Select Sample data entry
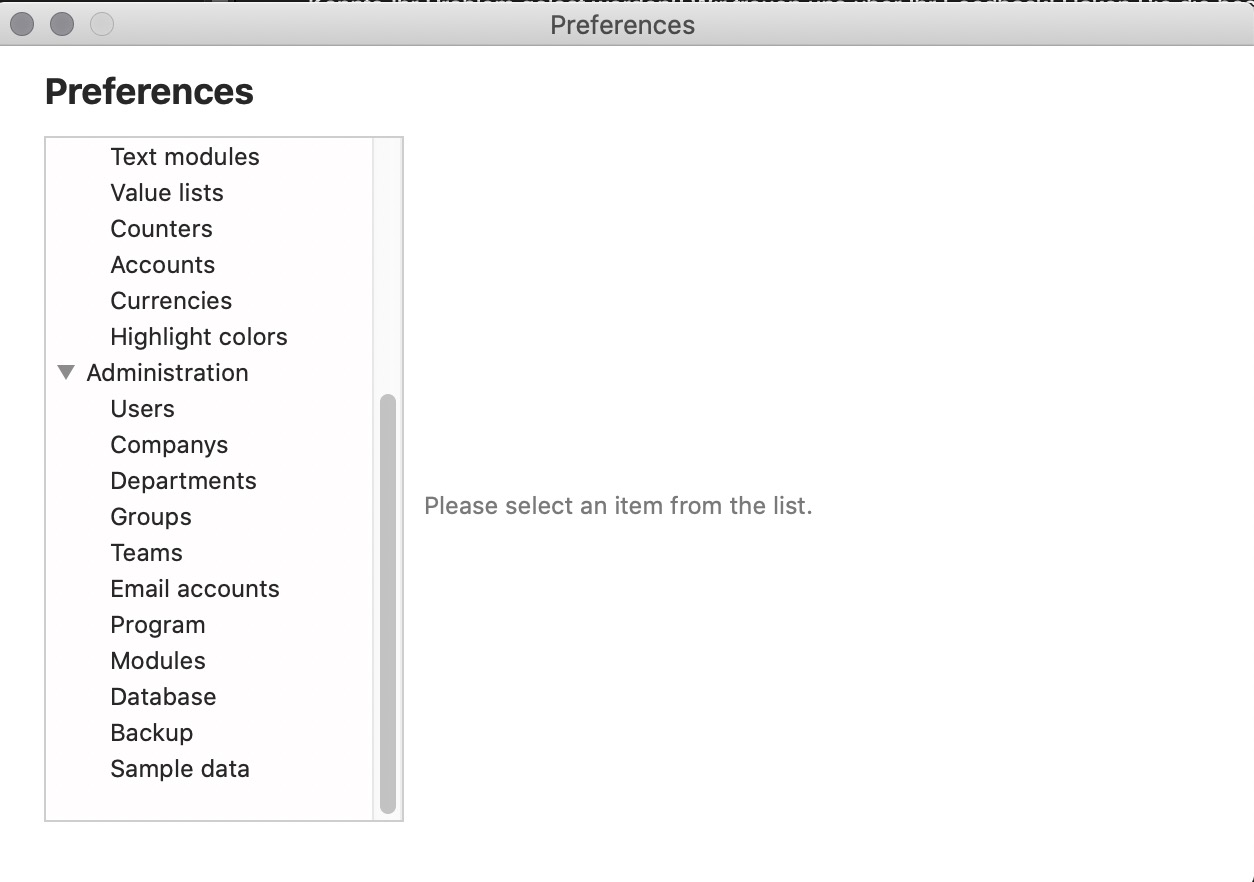1254x882 pixels. click(x=180, y=769)
